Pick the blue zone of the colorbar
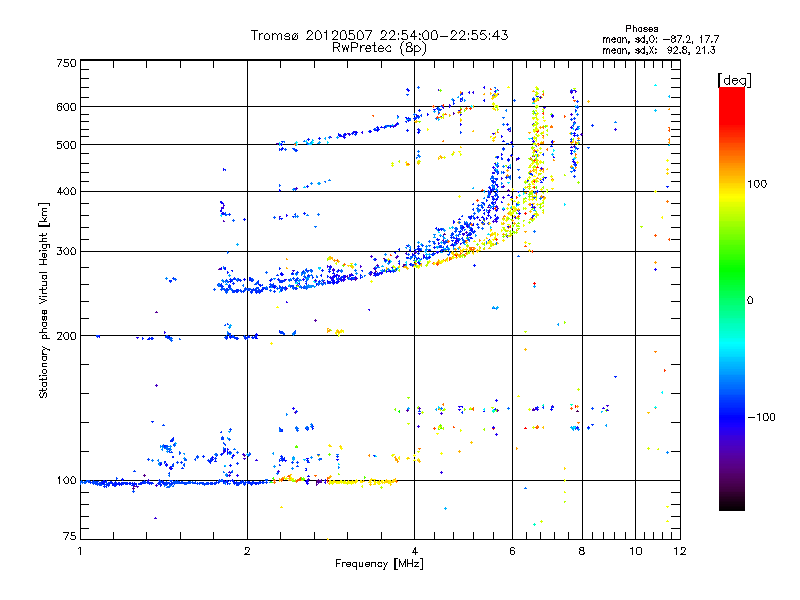Viewport: 800px width, 600px height. coord(731,410)
